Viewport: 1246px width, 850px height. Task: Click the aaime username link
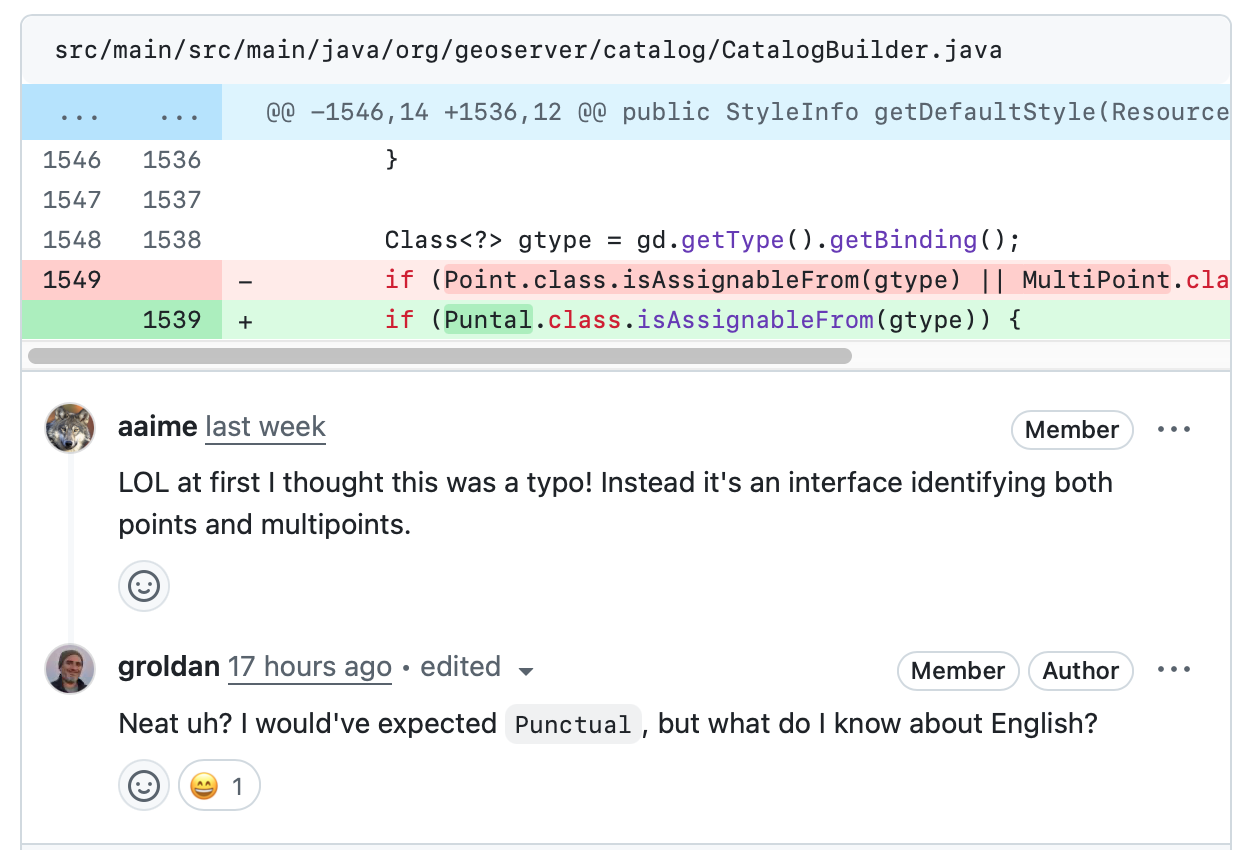coord(157,427)
